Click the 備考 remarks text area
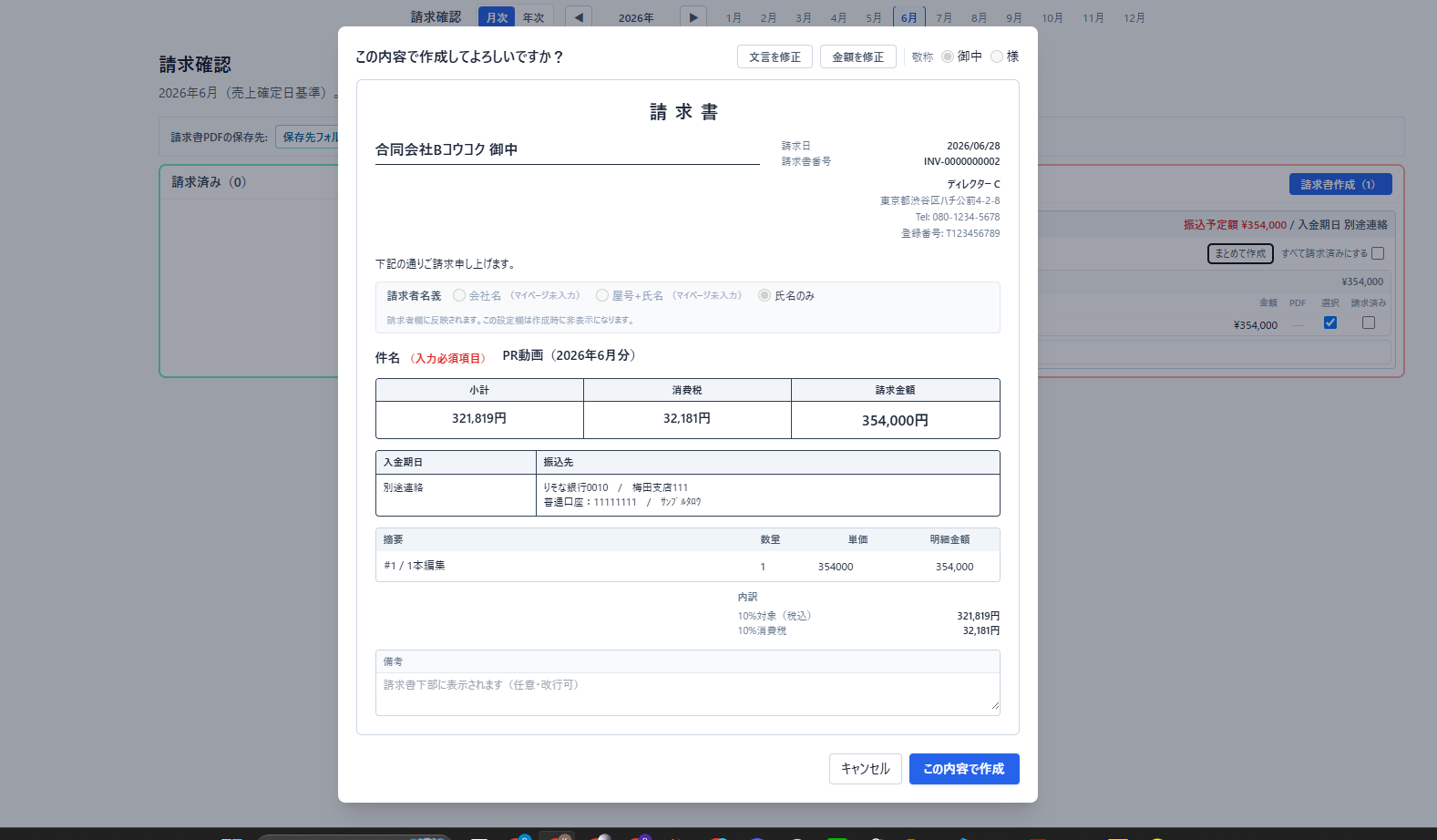The height and width of the screenshot is (840, 1437). [x=688, y=693]
